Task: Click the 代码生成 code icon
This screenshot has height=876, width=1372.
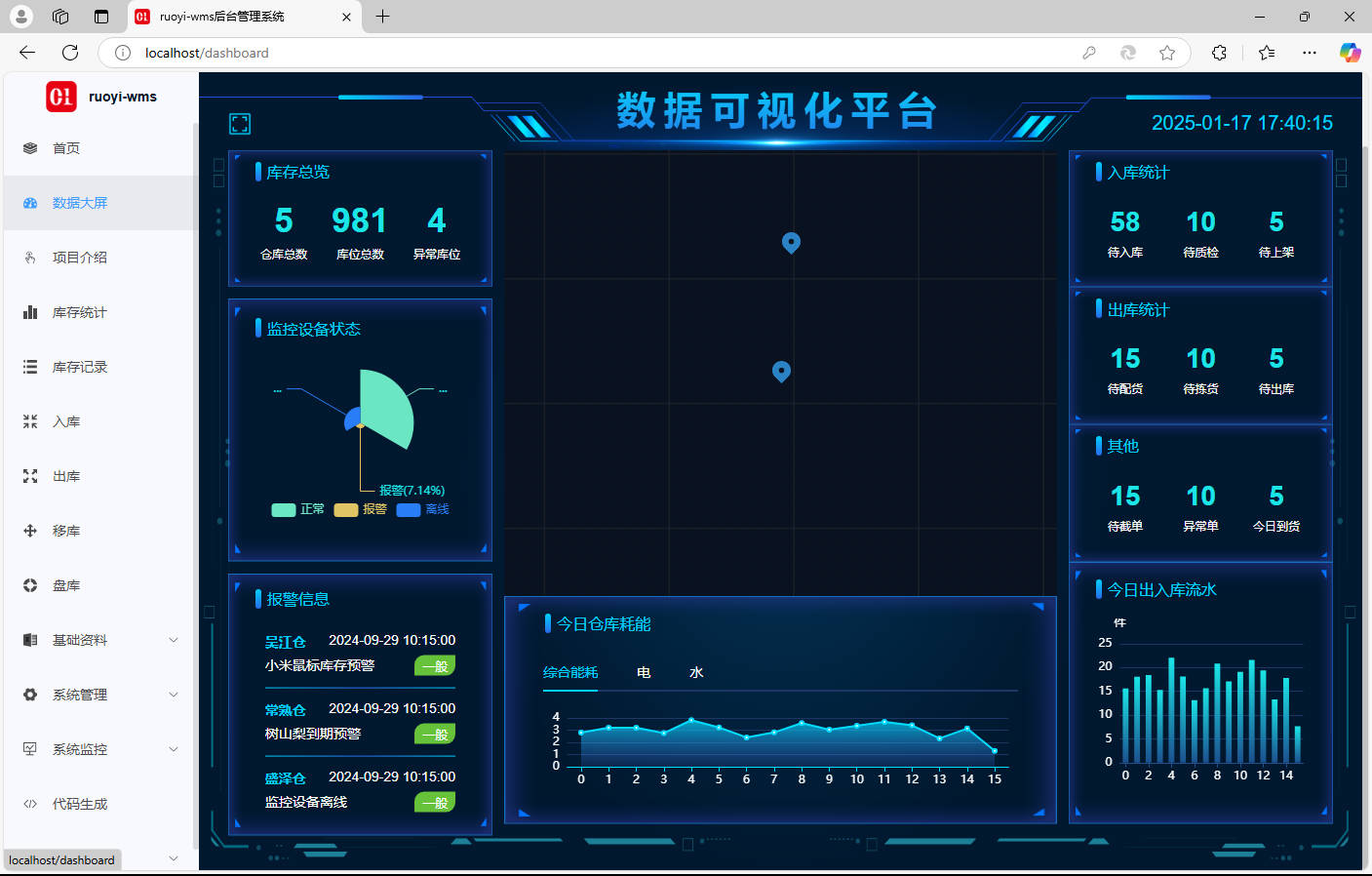Action: point(30,804)
